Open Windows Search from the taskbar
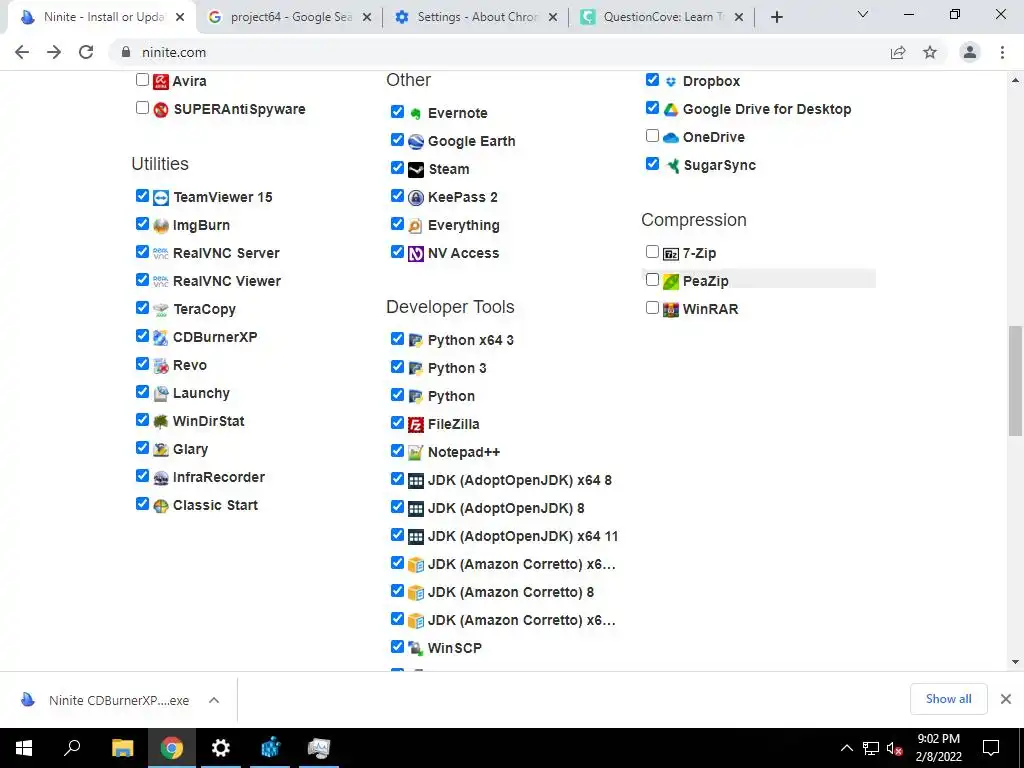The width and height of the screenshot is (1024, 768). click(x=72, y=748)
